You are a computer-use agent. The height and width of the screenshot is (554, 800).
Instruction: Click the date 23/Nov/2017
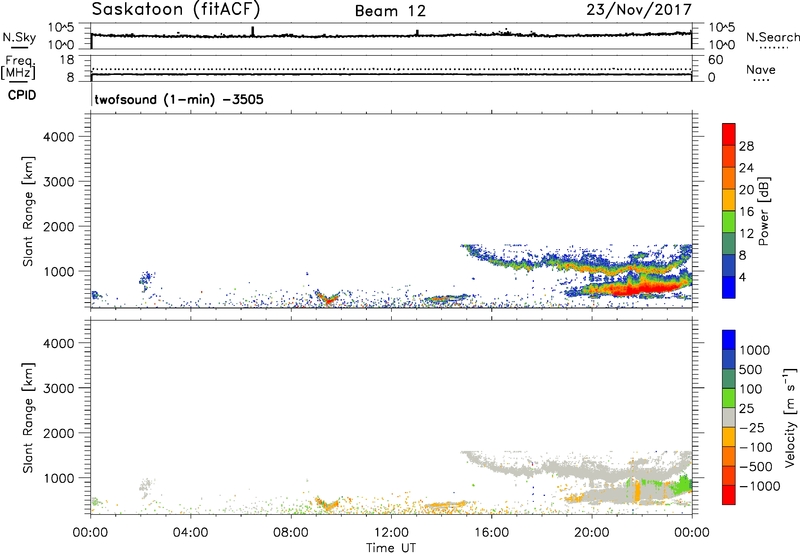pyautogui.click(x=639, y=9)
